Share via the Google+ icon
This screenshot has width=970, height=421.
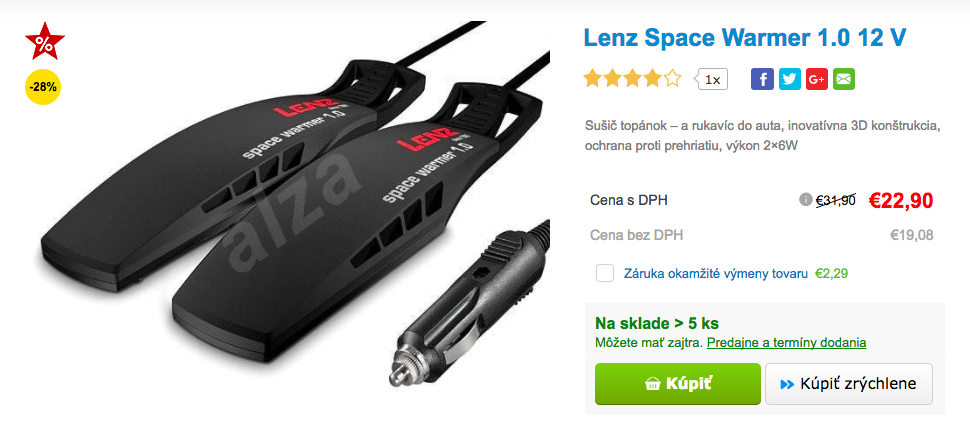[x=817, y=79]
